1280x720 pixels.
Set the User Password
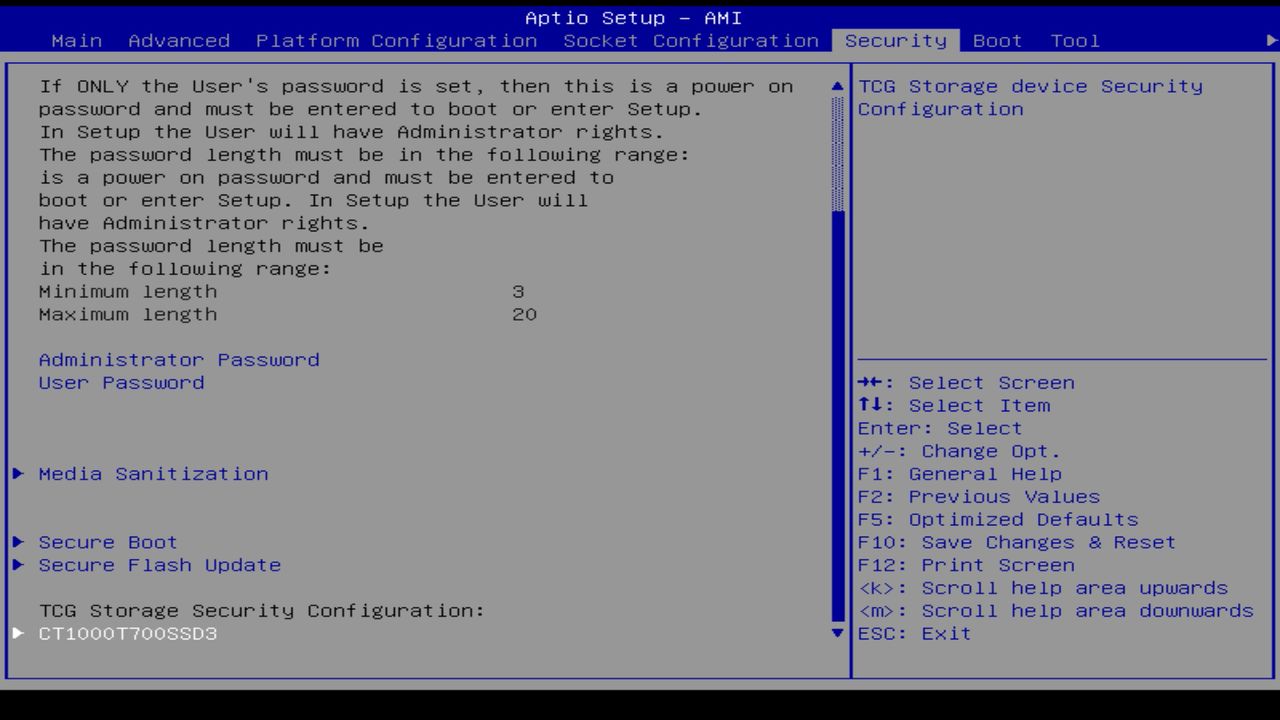[120, 382]
